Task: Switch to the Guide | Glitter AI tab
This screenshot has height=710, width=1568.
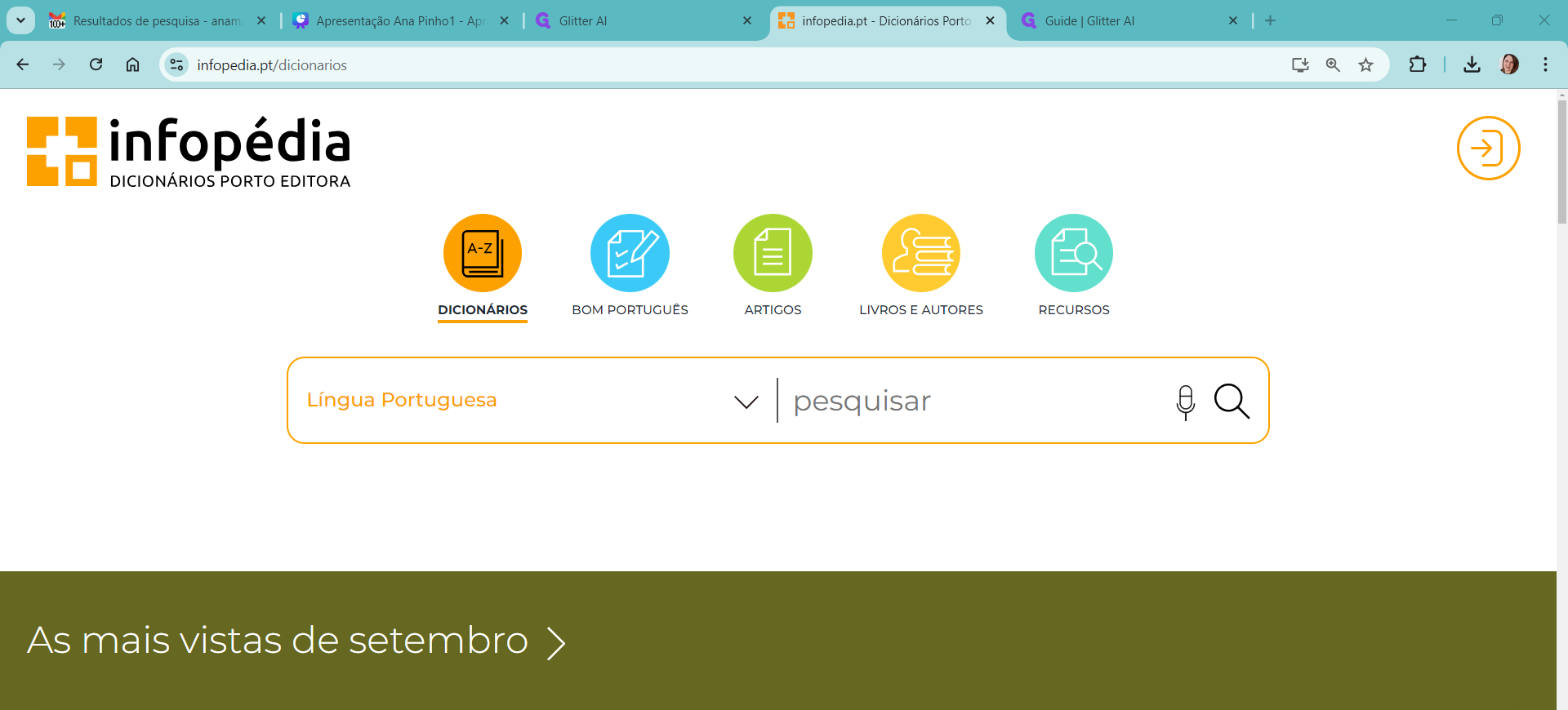Action: tap(1127, 21)
